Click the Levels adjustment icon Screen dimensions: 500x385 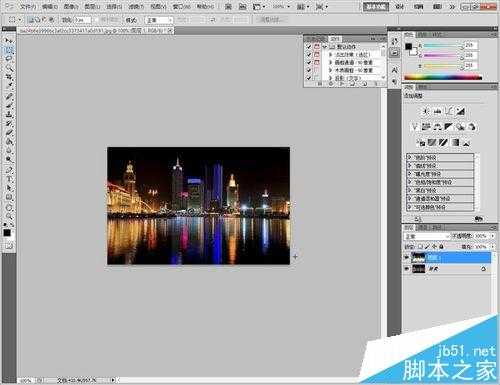click(x=438, y=111)
